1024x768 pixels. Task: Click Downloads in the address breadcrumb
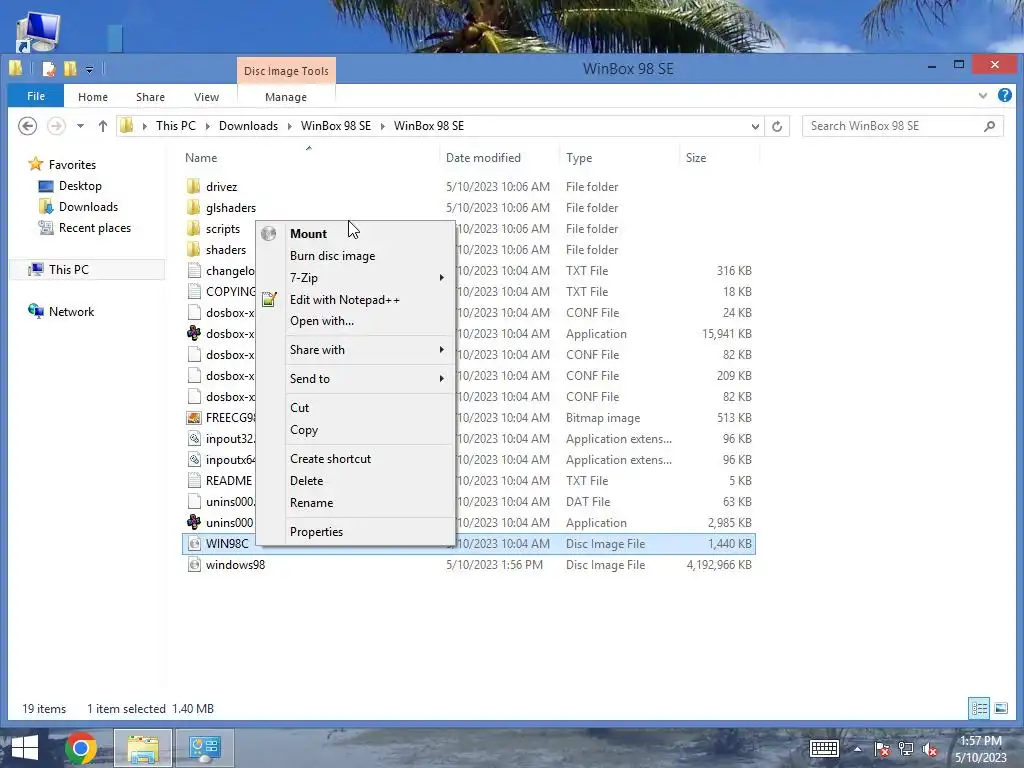tap(248, 125)
